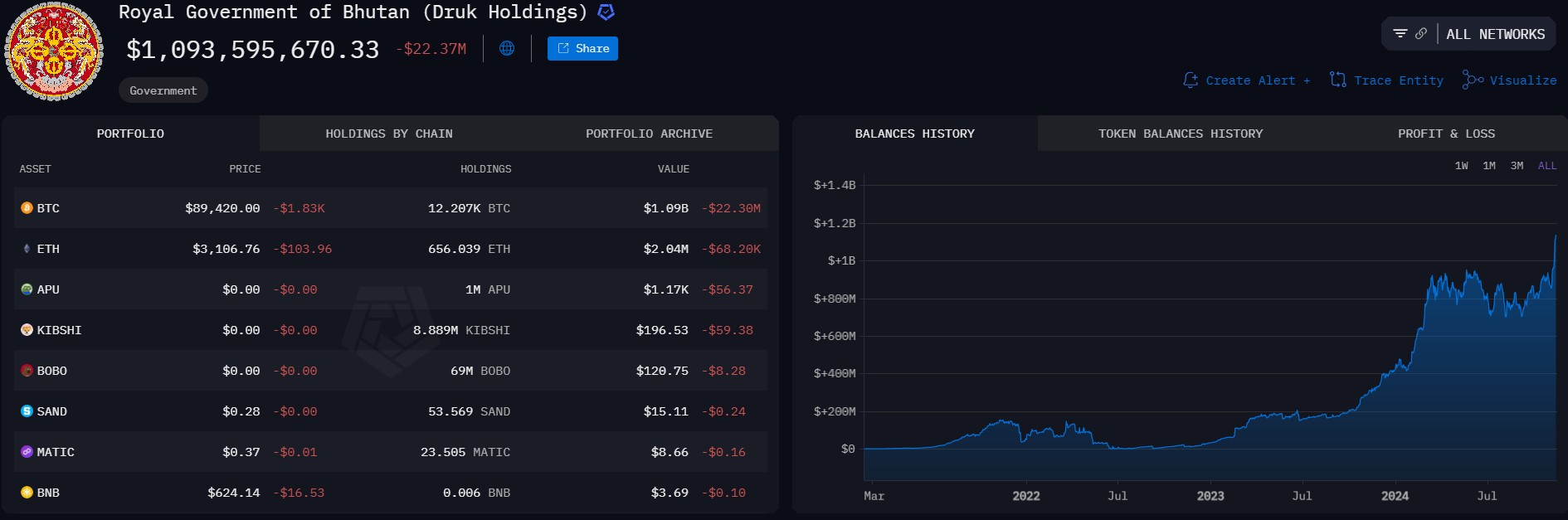Screen dimensions: 1568x520
Task: Click the $2.04M ETH value
Action: pyautogui.click(x=666, y=249)
